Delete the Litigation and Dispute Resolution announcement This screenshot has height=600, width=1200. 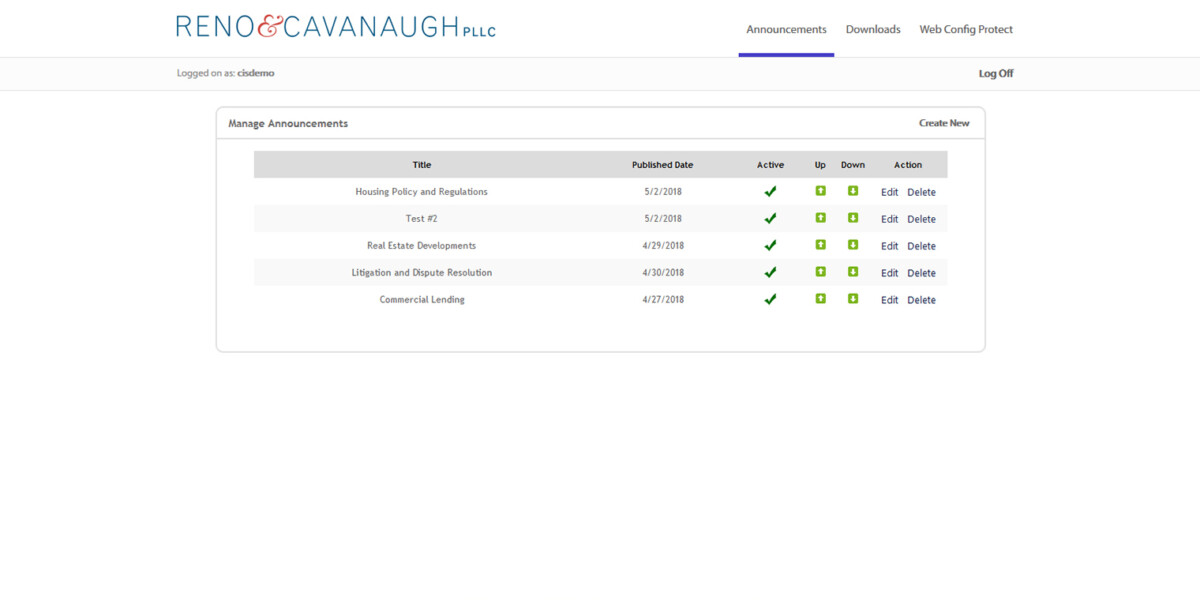921,272
